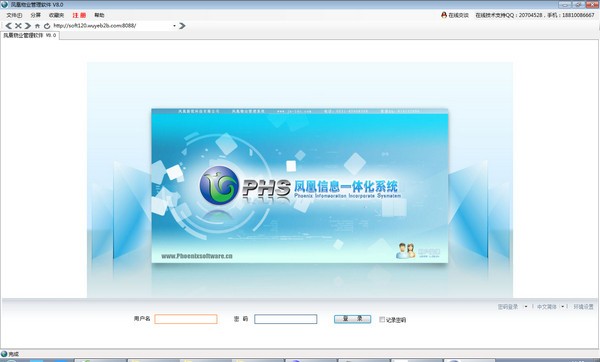Click the 登录 login button
600x362 pixels.
352,319
